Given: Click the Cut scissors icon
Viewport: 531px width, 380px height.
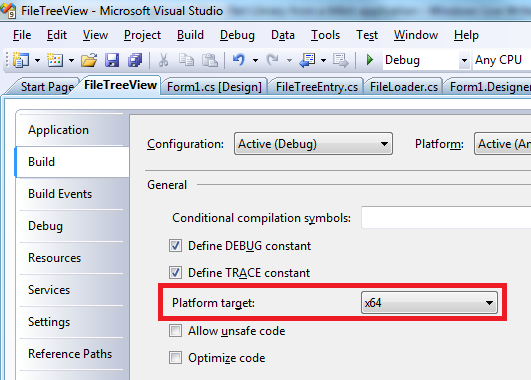Looking at the screenshot, I should tap(163, 60).
